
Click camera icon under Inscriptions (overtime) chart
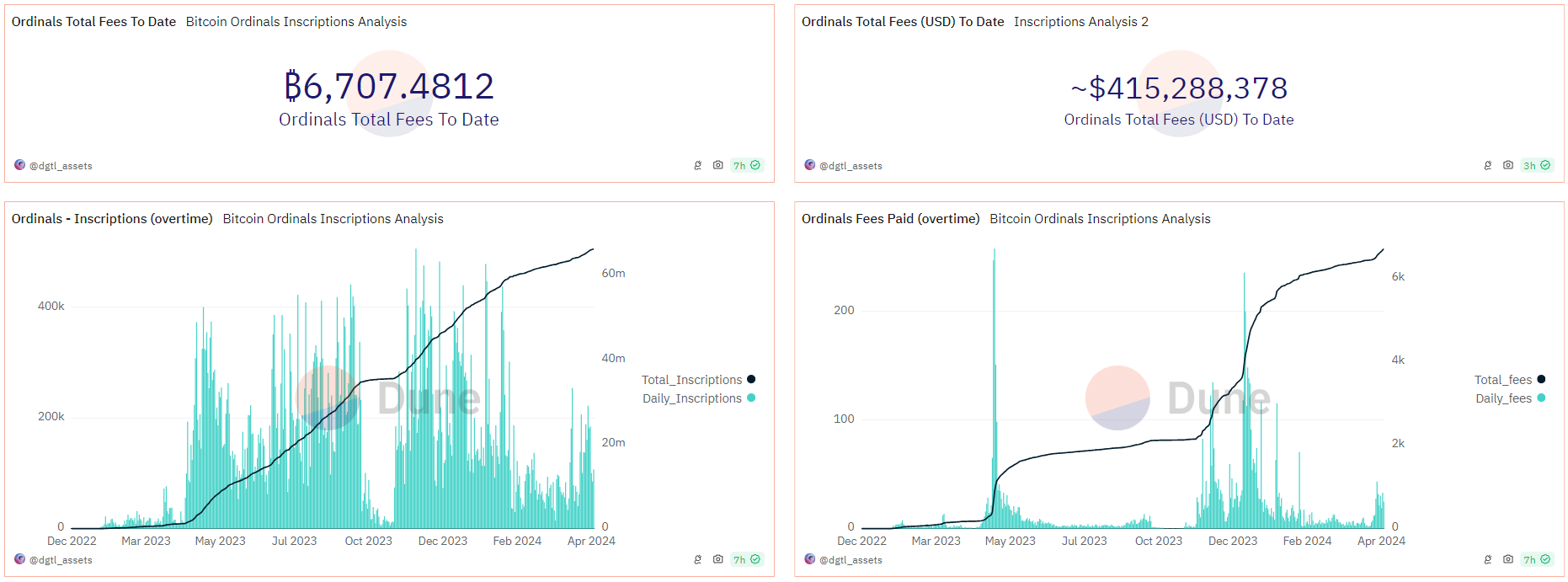tap(717, 559)
